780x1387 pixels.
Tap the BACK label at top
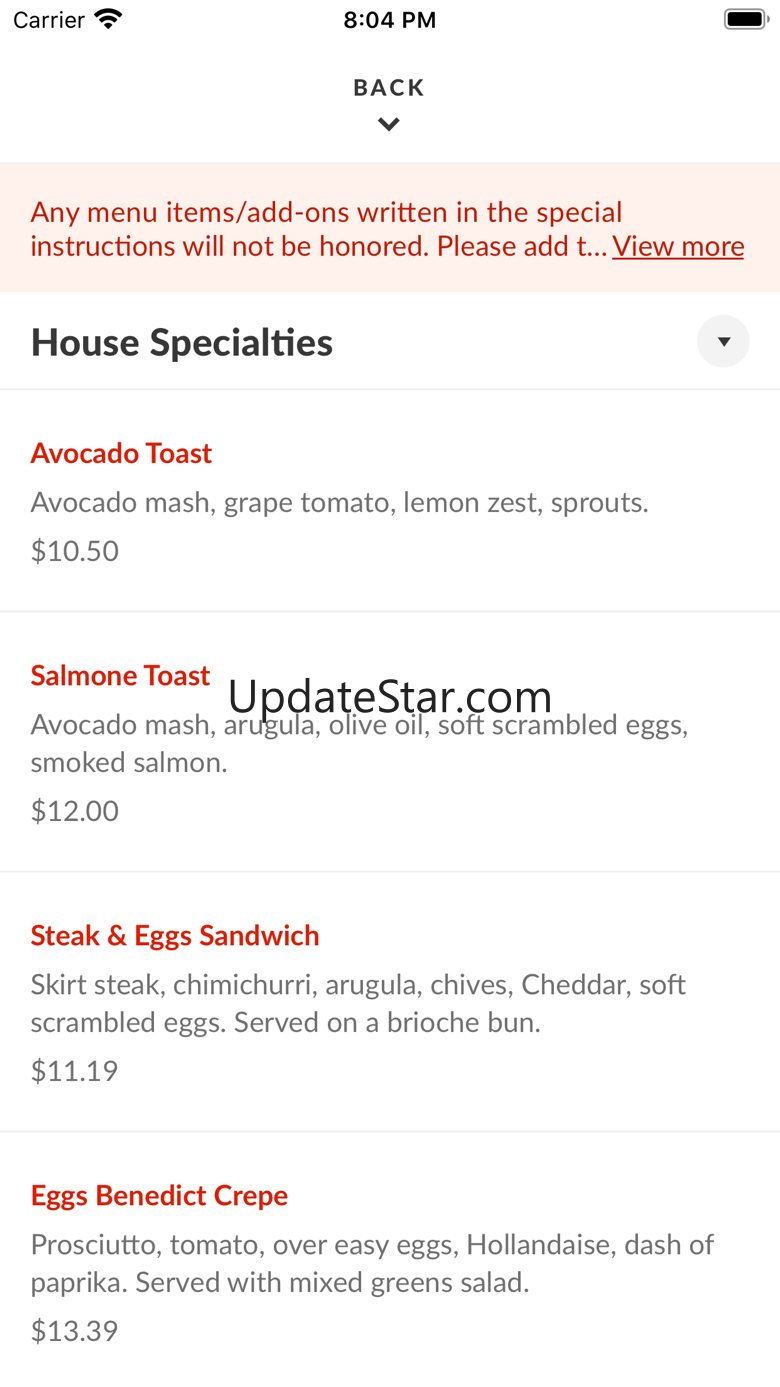[389, 88]
